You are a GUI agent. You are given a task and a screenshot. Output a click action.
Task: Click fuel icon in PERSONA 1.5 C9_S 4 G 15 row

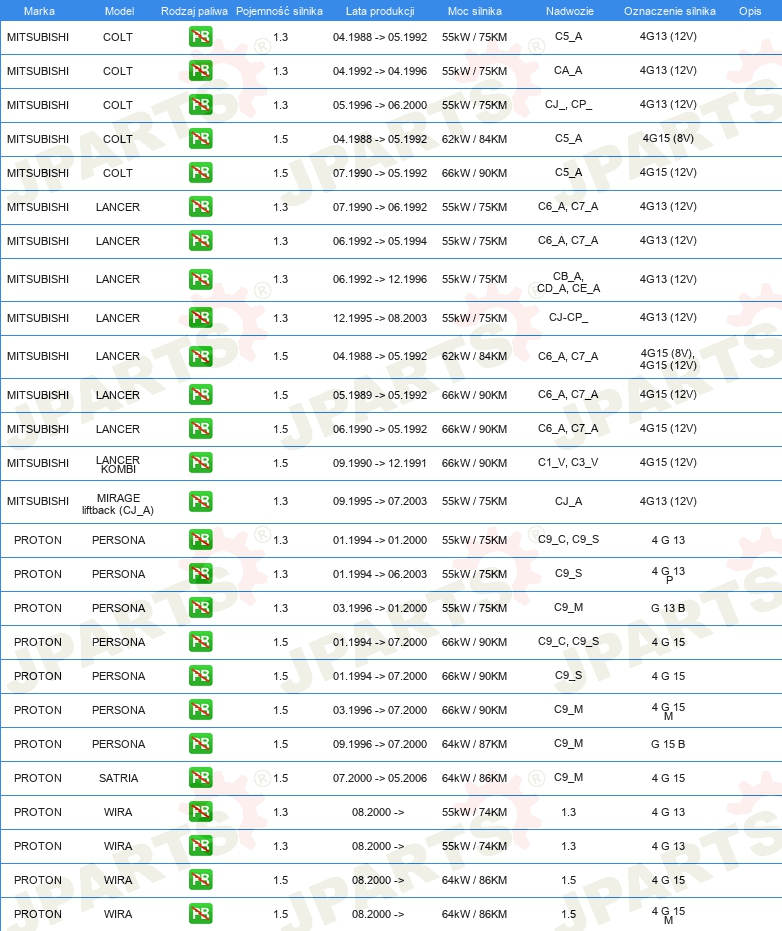201,676
